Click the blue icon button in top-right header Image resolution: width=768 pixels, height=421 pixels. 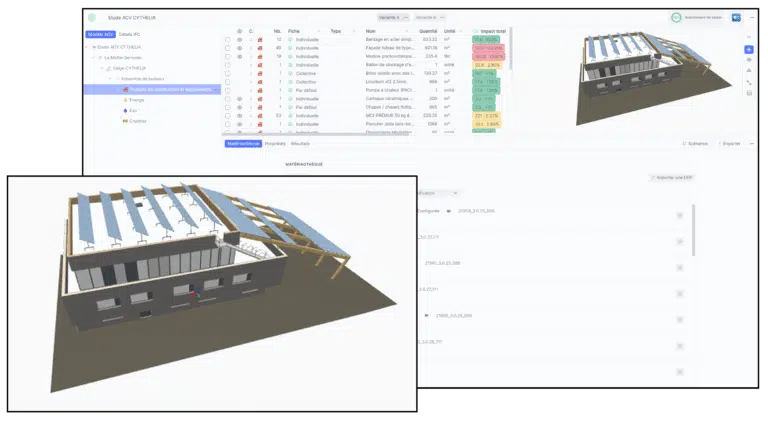point(736,17)
